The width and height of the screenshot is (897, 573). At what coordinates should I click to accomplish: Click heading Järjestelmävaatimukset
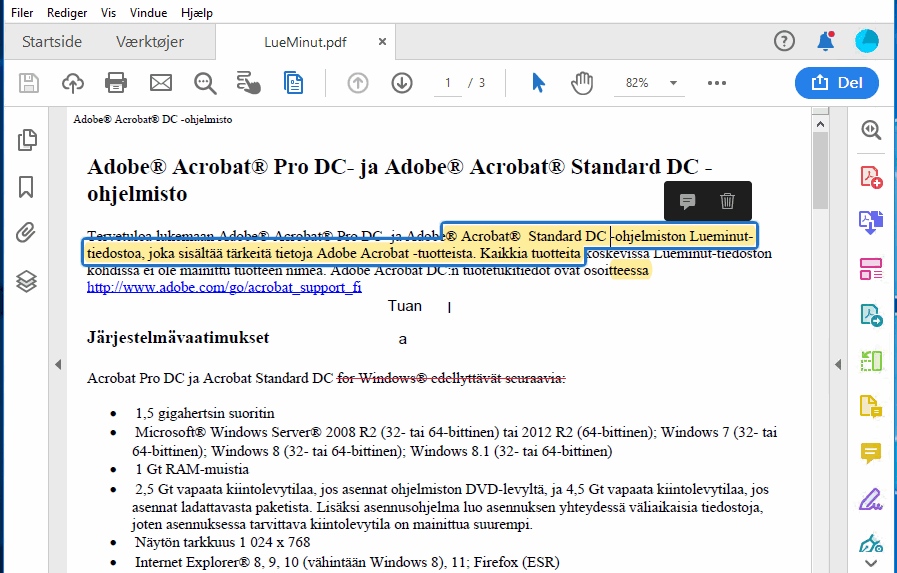(x=178, y=338)
